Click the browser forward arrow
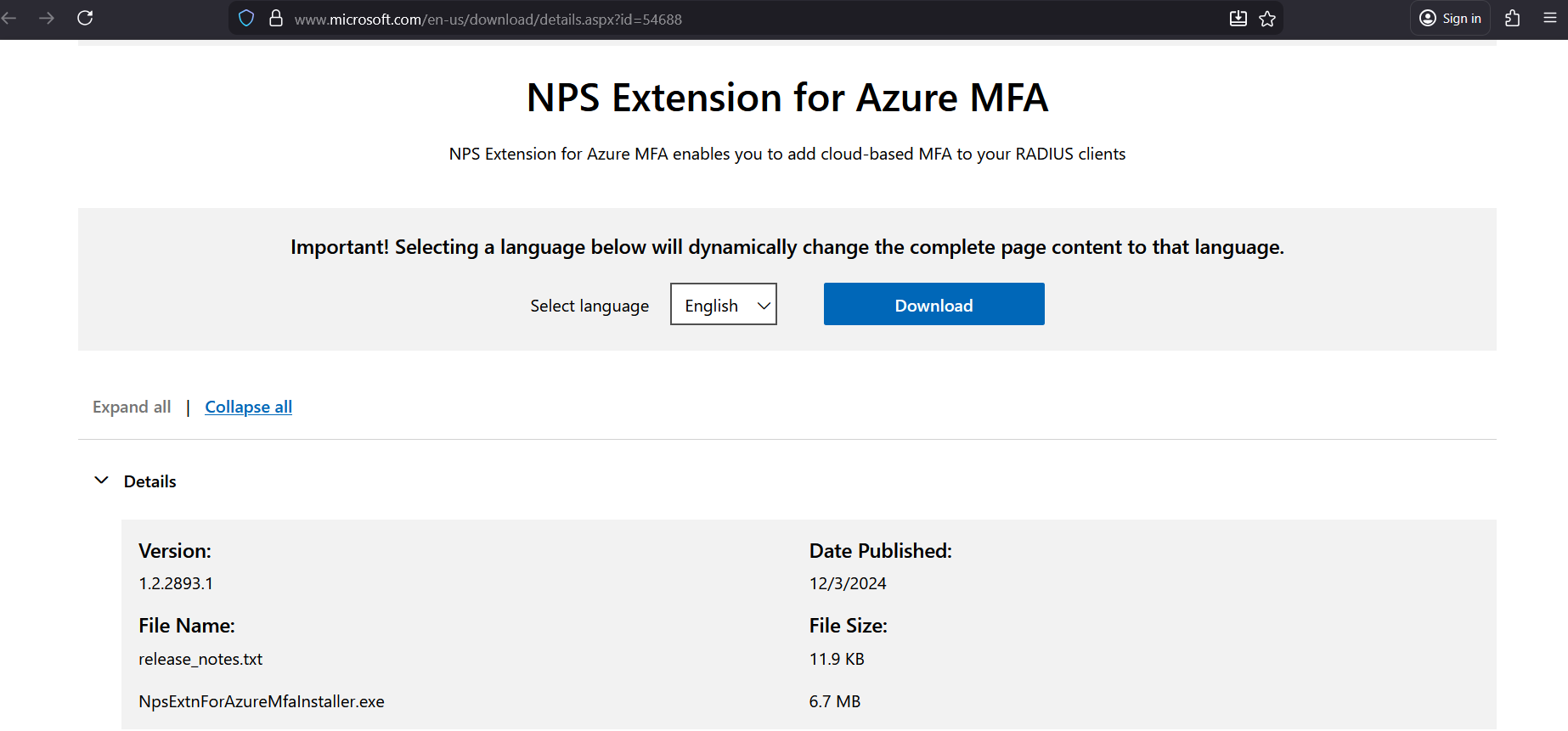Image resolution: width=1568 pixels, height=731 pixels. (x=47, y=19)
